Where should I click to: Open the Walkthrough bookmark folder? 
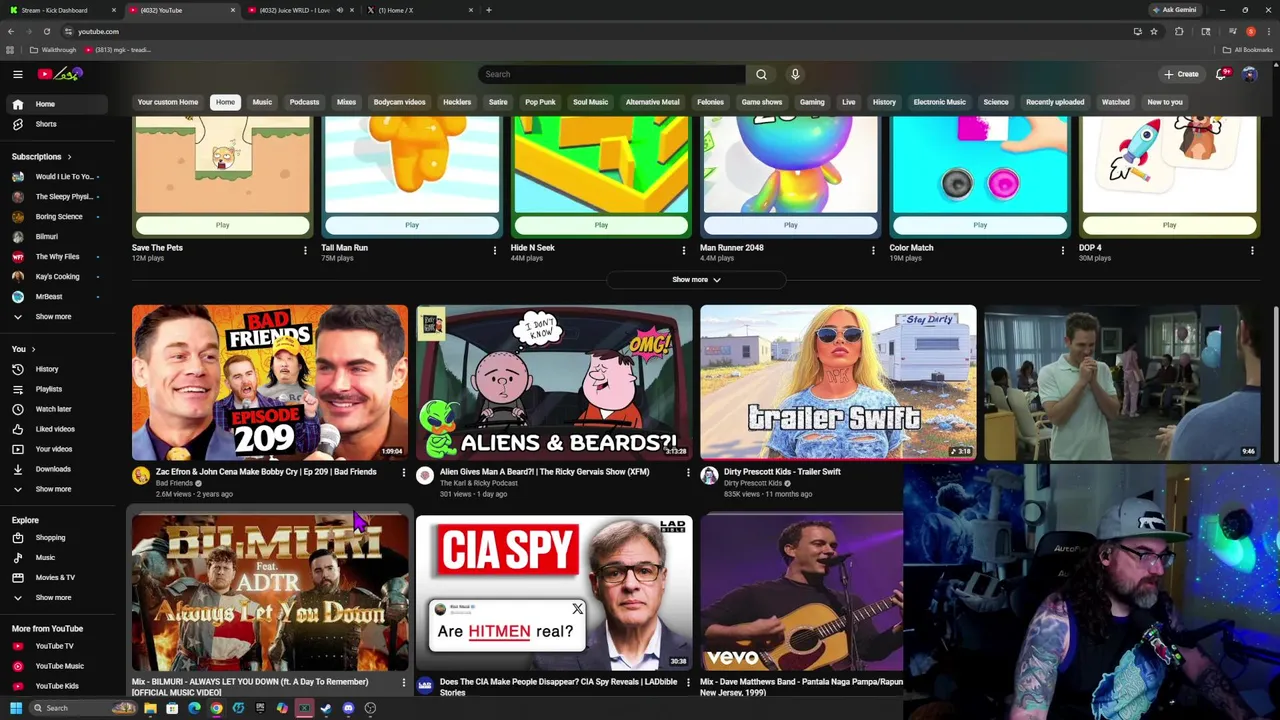tap(53, 50)
